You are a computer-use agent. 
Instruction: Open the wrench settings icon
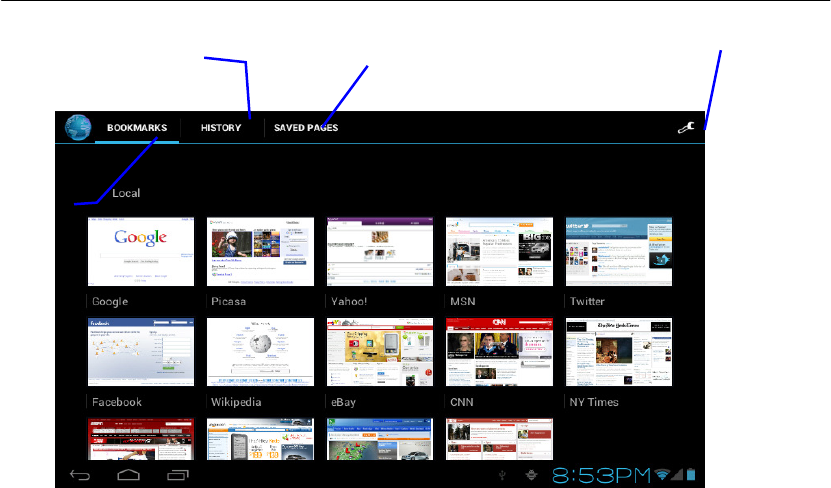(686, 128)
